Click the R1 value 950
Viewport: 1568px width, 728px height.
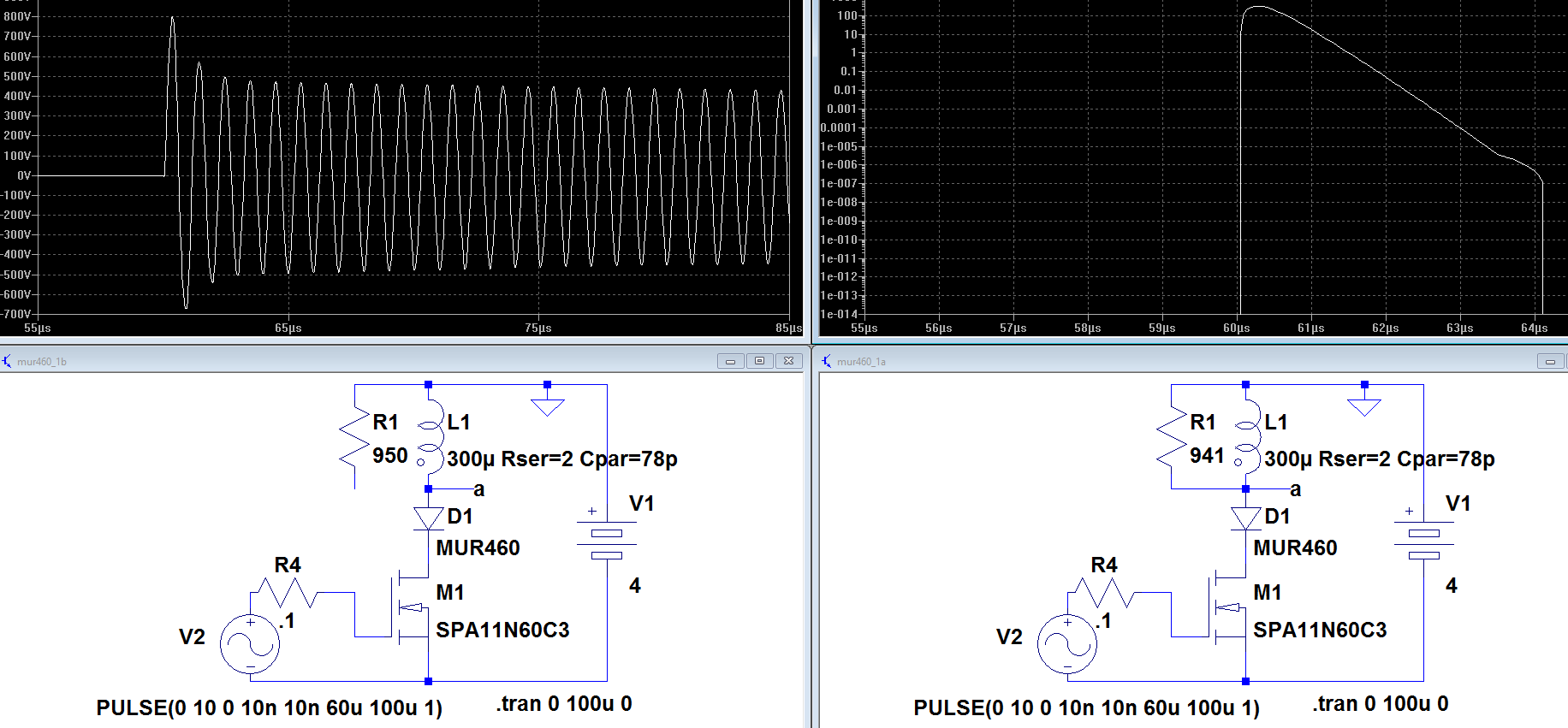390,456
